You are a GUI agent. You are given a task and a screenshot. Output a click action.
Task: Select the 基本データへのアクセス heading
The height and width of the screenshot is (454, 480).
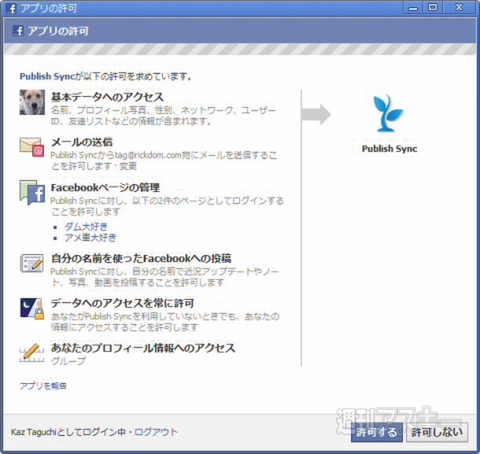107,97
